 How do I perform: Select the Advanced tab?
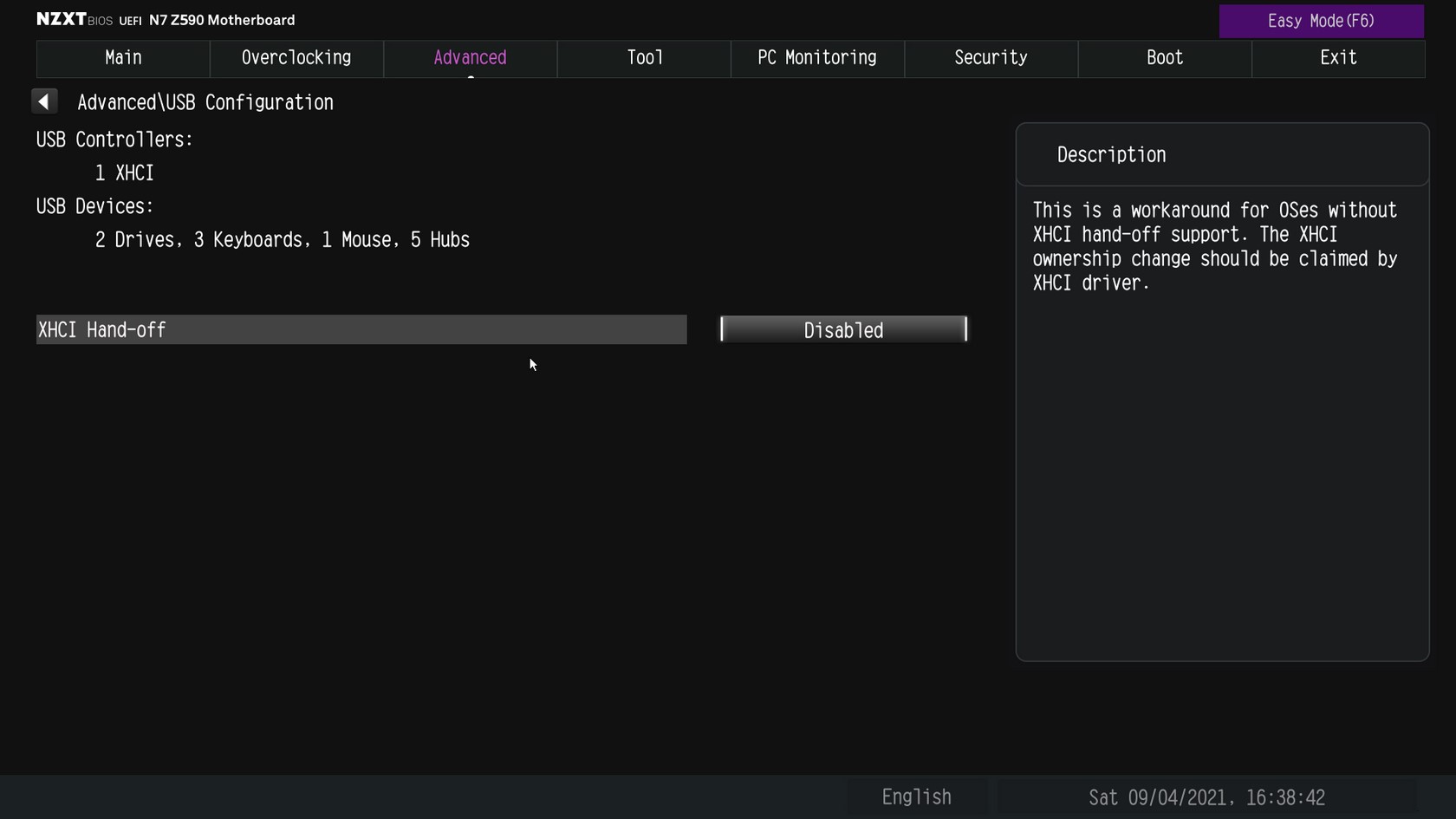pos(470,58)
